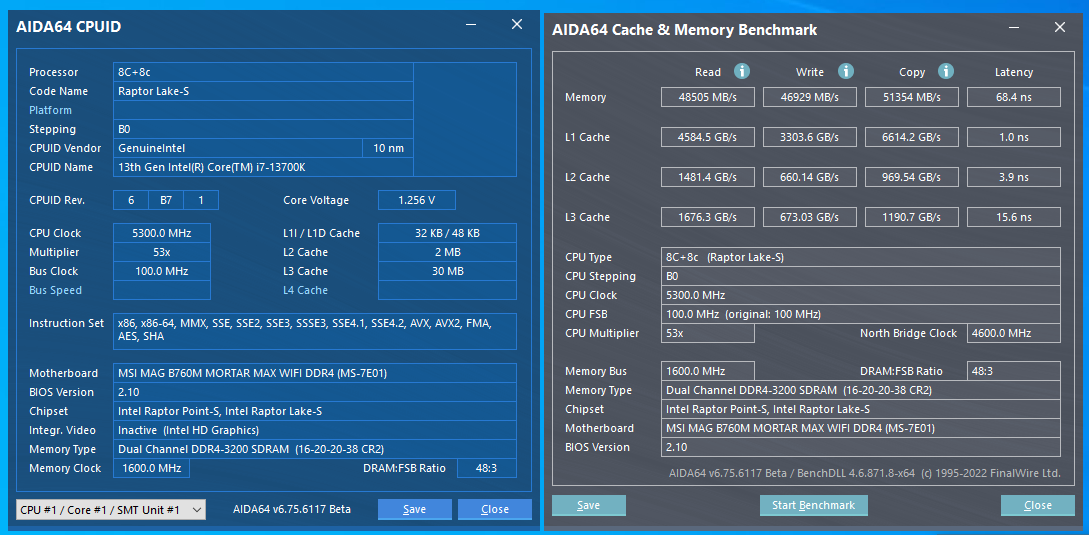Click Motherboard field in CPUID window
Viewport: 1089px width, 535px height.
[x=315, y=373]
